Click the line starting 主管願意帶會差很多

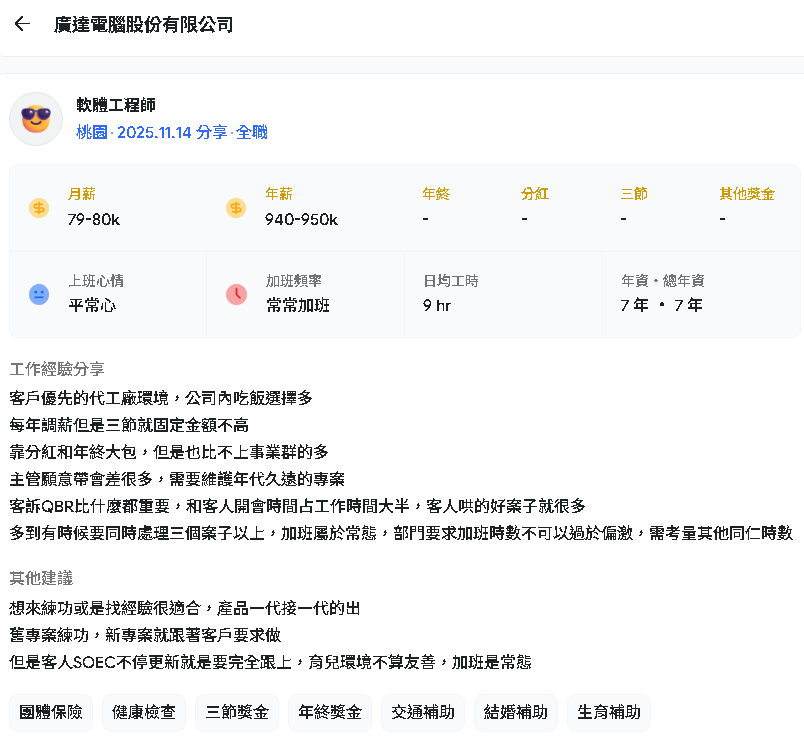pyautogui.click(x=177, y=479)
